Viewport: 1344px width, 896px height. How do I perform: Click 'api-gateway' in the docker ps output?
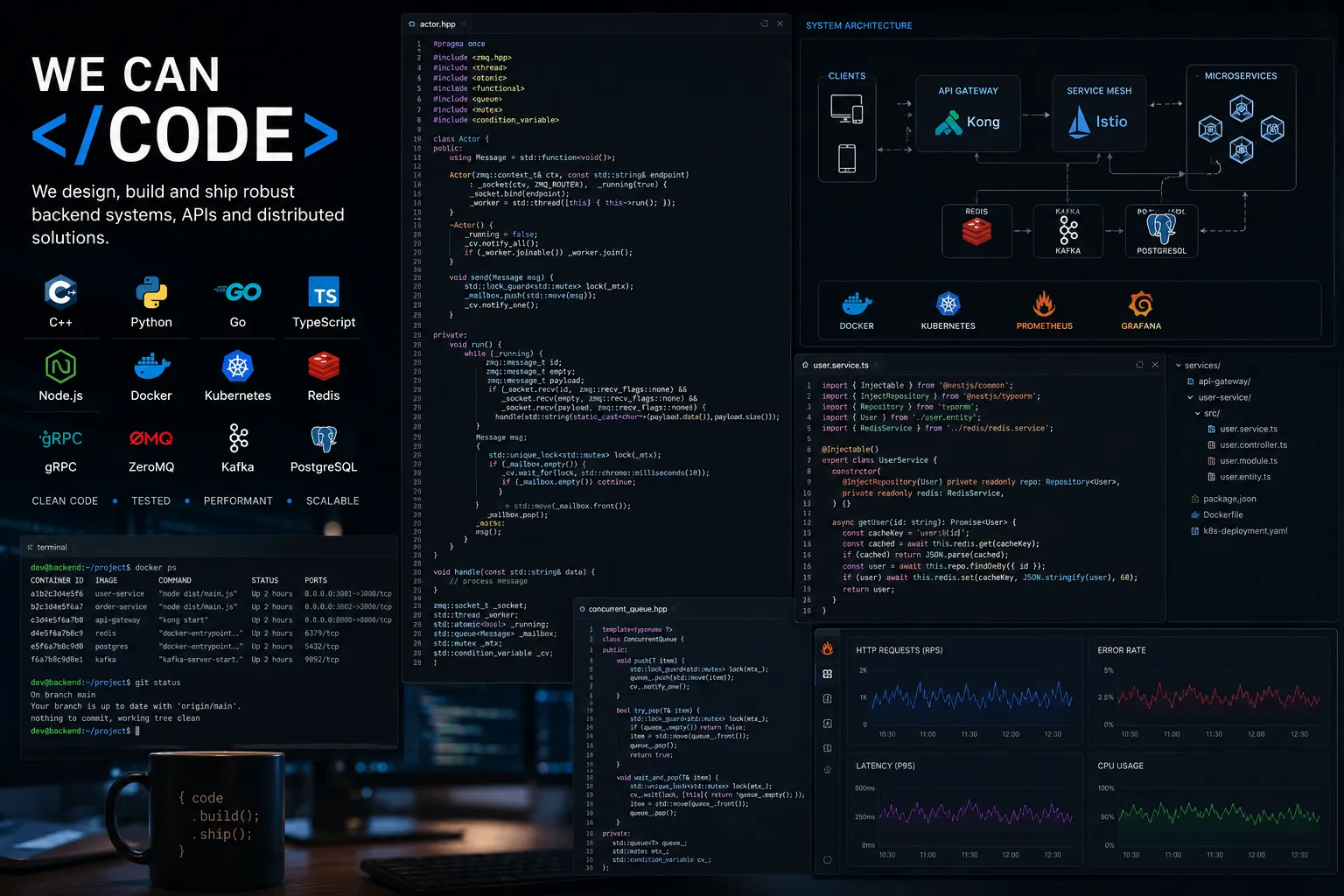[x=118, y=619]
